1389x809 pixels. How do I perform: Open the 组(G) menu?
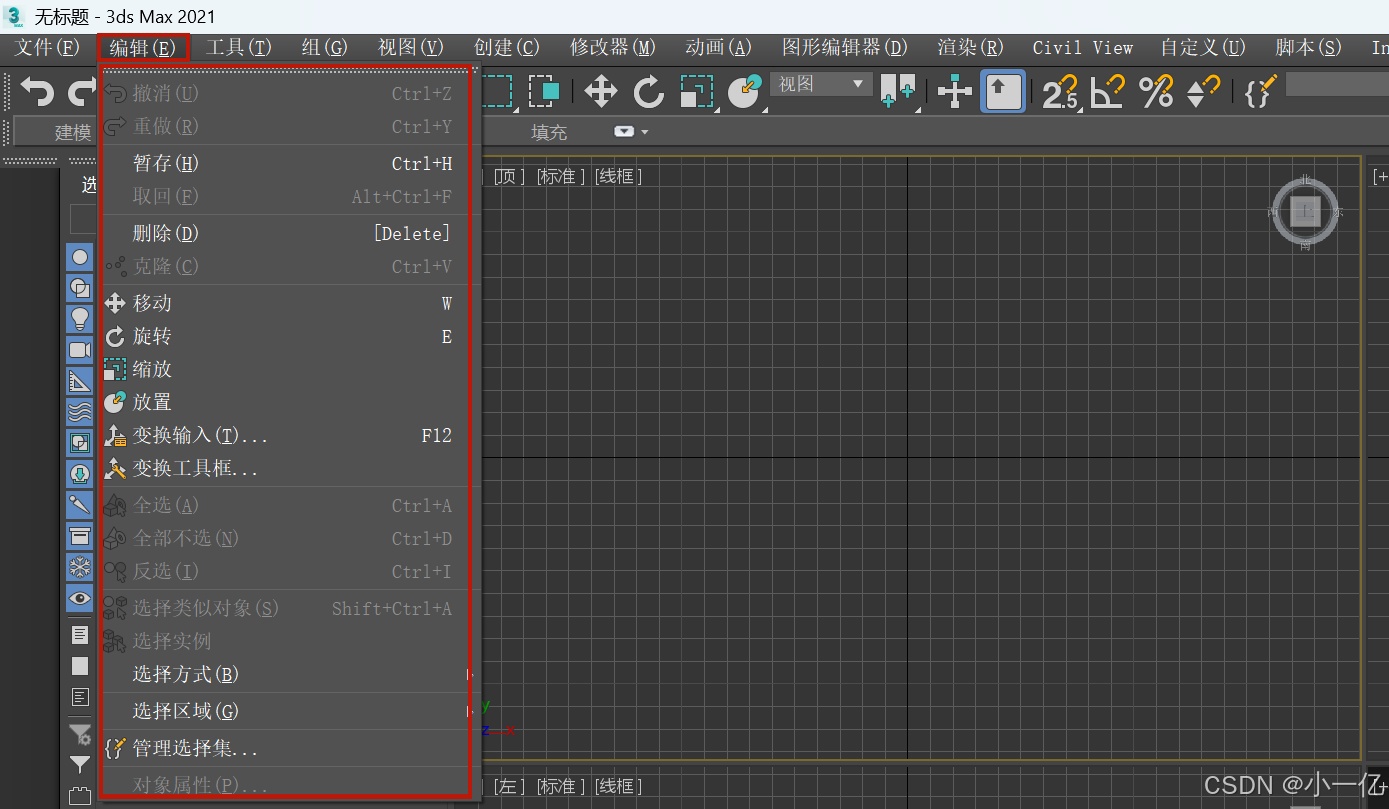(x=325, y=47)
